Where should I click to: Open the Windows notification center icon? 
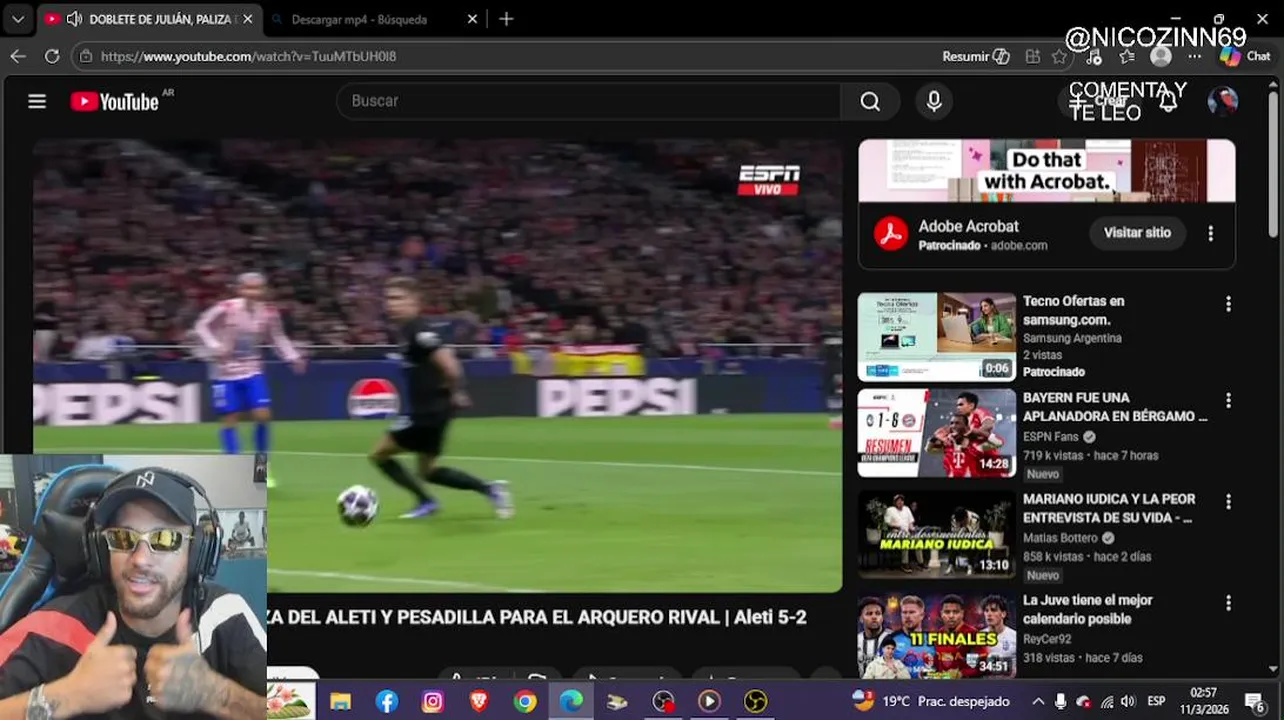click(1255, 702)
